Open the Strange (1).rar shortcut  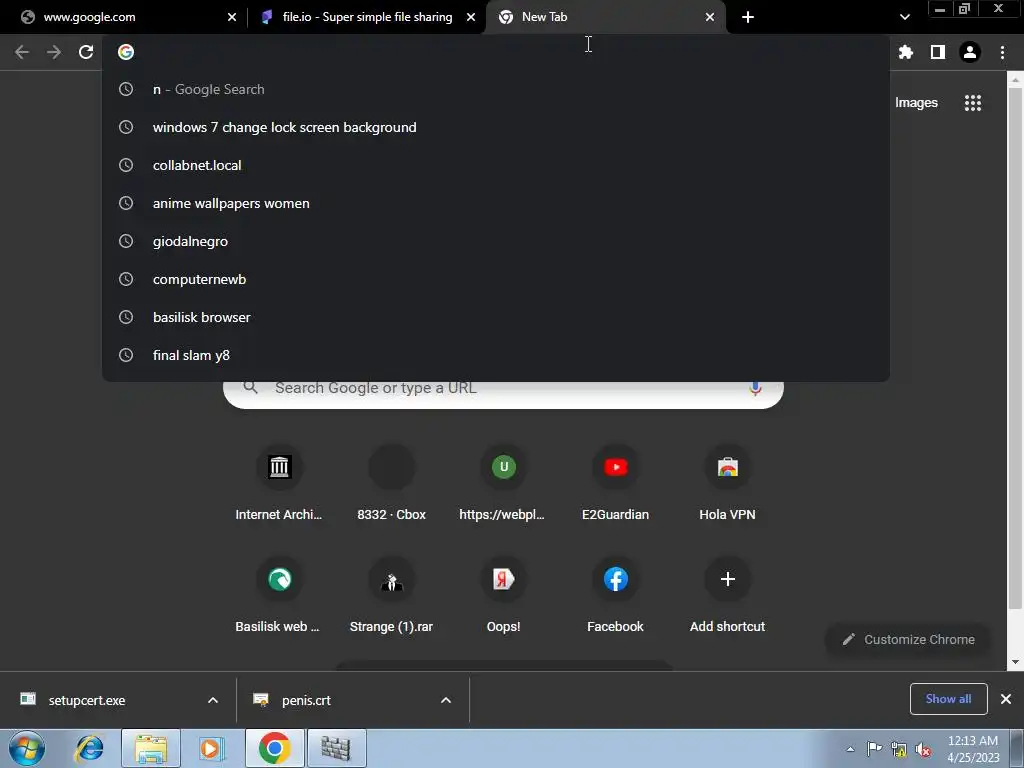coord(391,596)
